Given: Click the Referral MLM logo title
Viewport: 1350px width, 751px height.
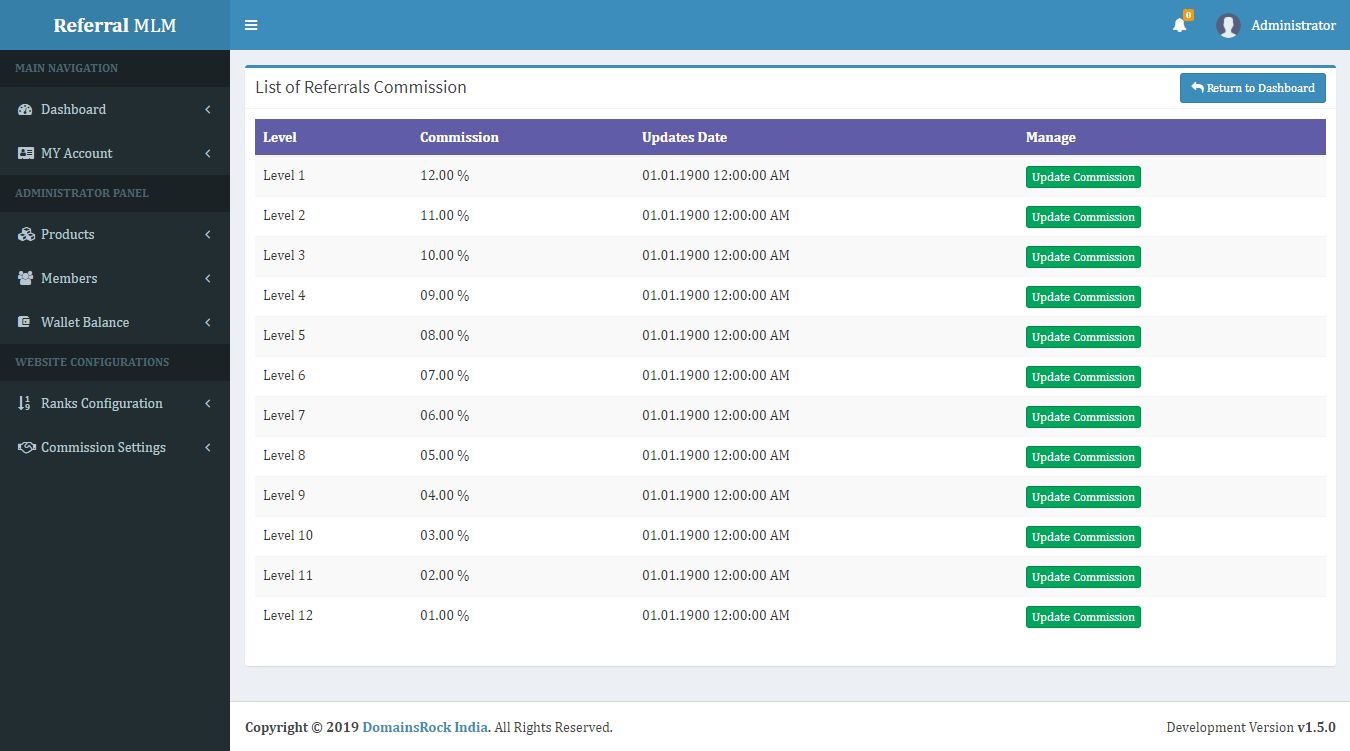Looking at the screenshot, I should [x=115, y=25].
